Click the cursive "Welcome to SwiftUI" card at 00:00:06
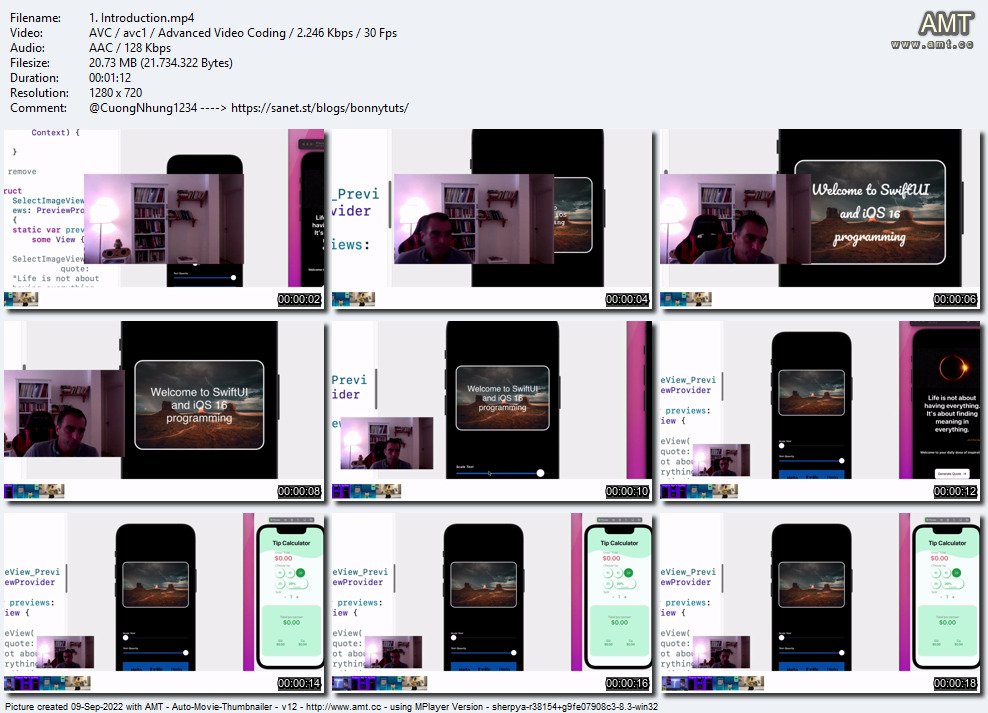The width and height of the screenshot is (988, 713). [870, 212]
